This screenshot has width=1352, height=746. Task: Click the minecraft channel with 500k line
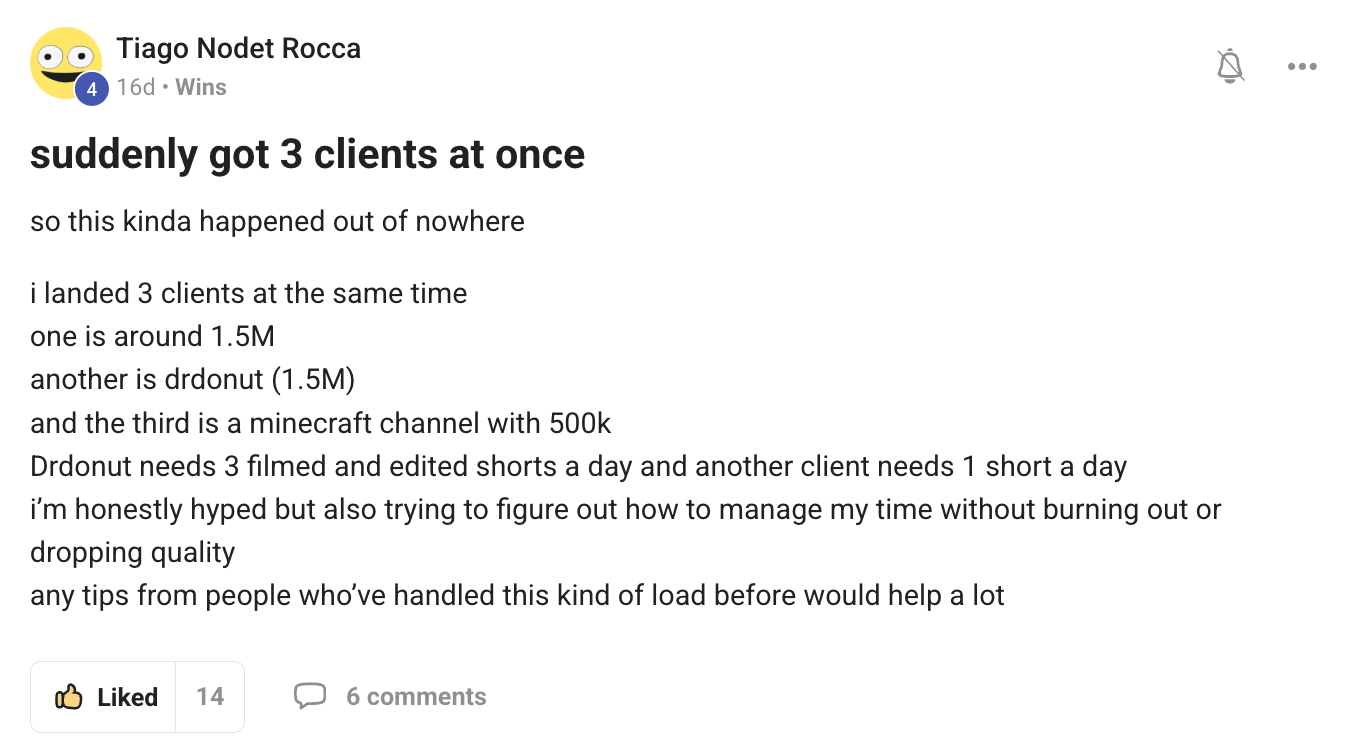pyautogui.click(x=320, y=423)
